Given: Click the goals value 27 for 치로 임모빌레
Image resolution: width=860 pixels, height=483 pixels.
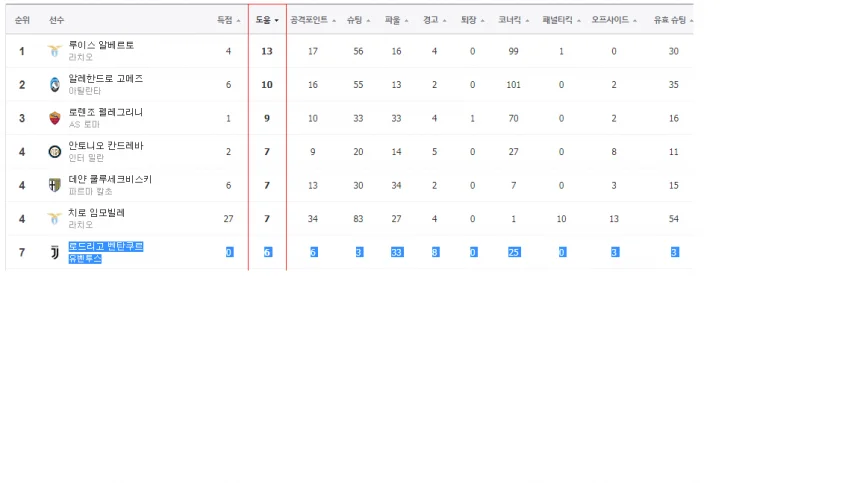Looking at the screenshot, I should pyautogui.click(x=228, y=218).
